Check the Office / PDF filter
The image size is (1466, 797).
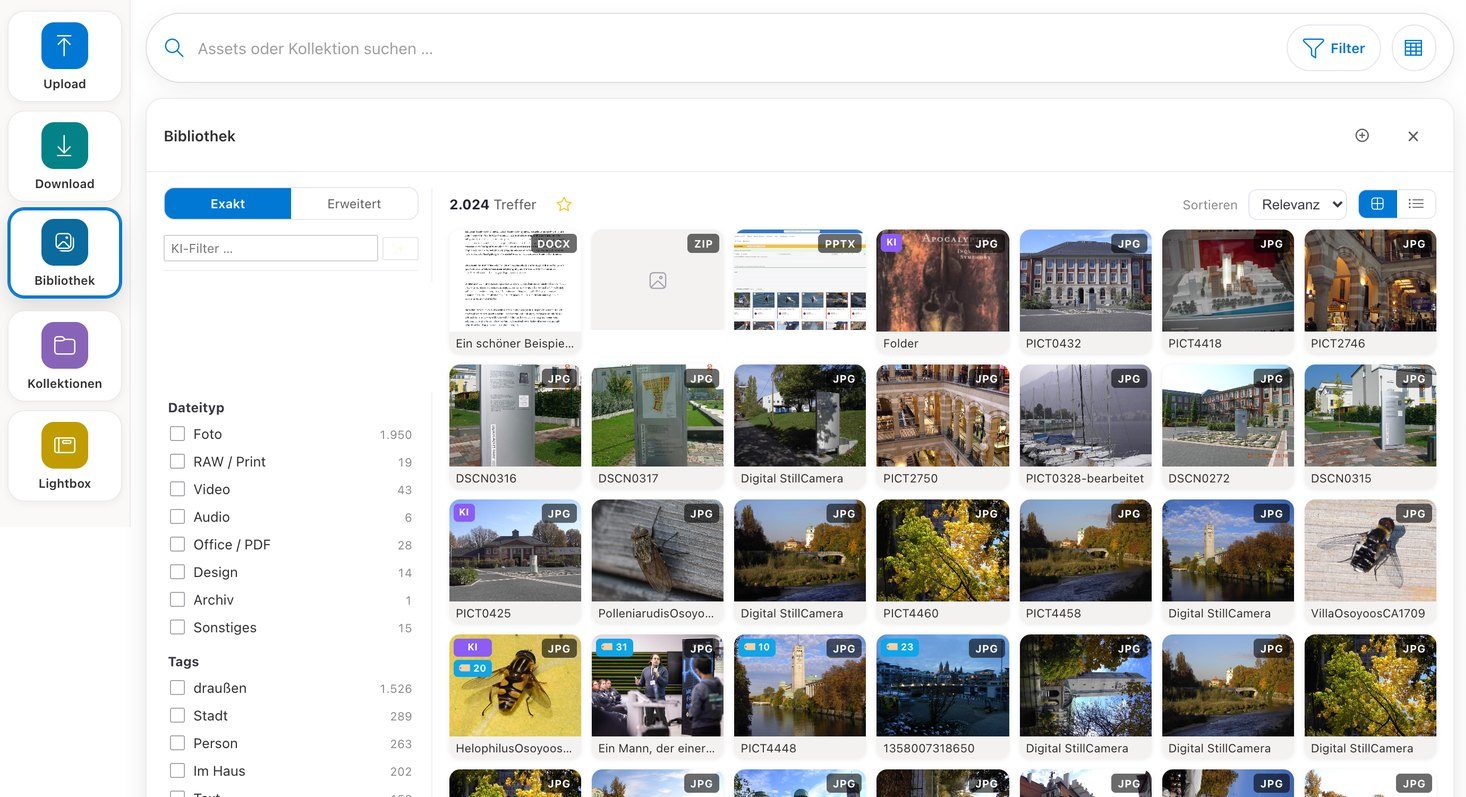click(177, 544)
